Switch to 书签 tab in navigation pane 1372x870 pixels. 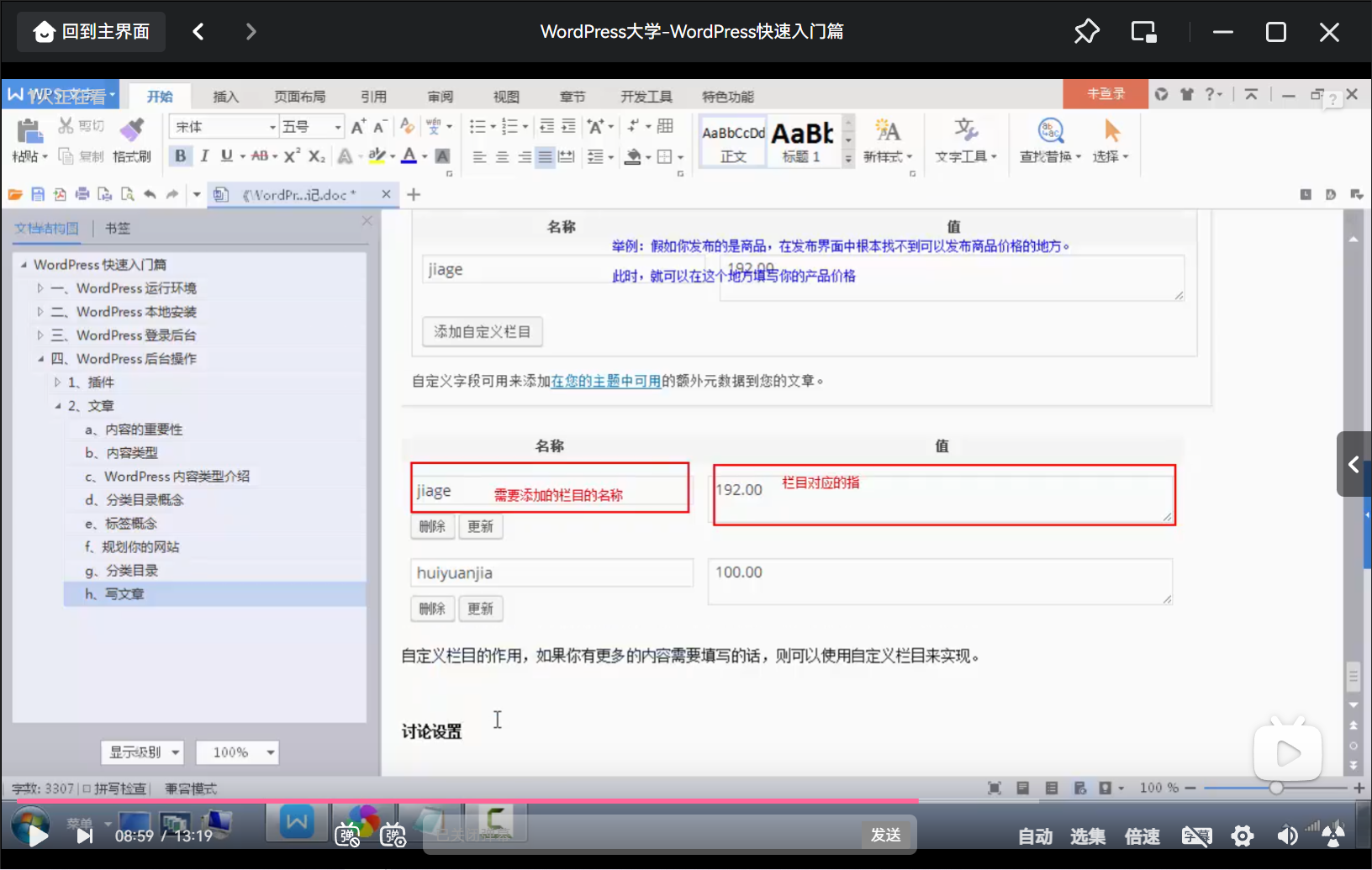118,228
